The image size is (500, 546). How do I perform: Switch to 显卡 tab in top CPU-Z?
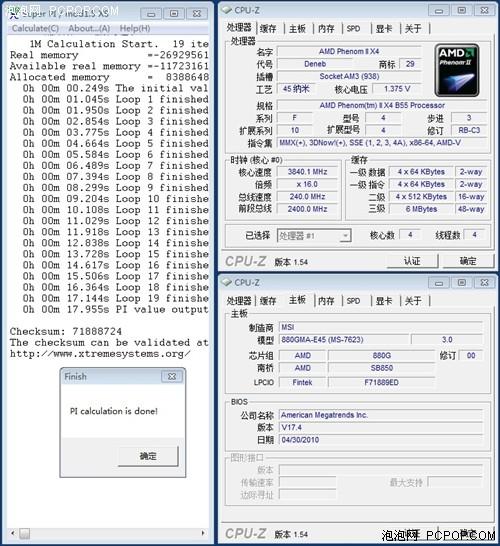coord(384,29)
